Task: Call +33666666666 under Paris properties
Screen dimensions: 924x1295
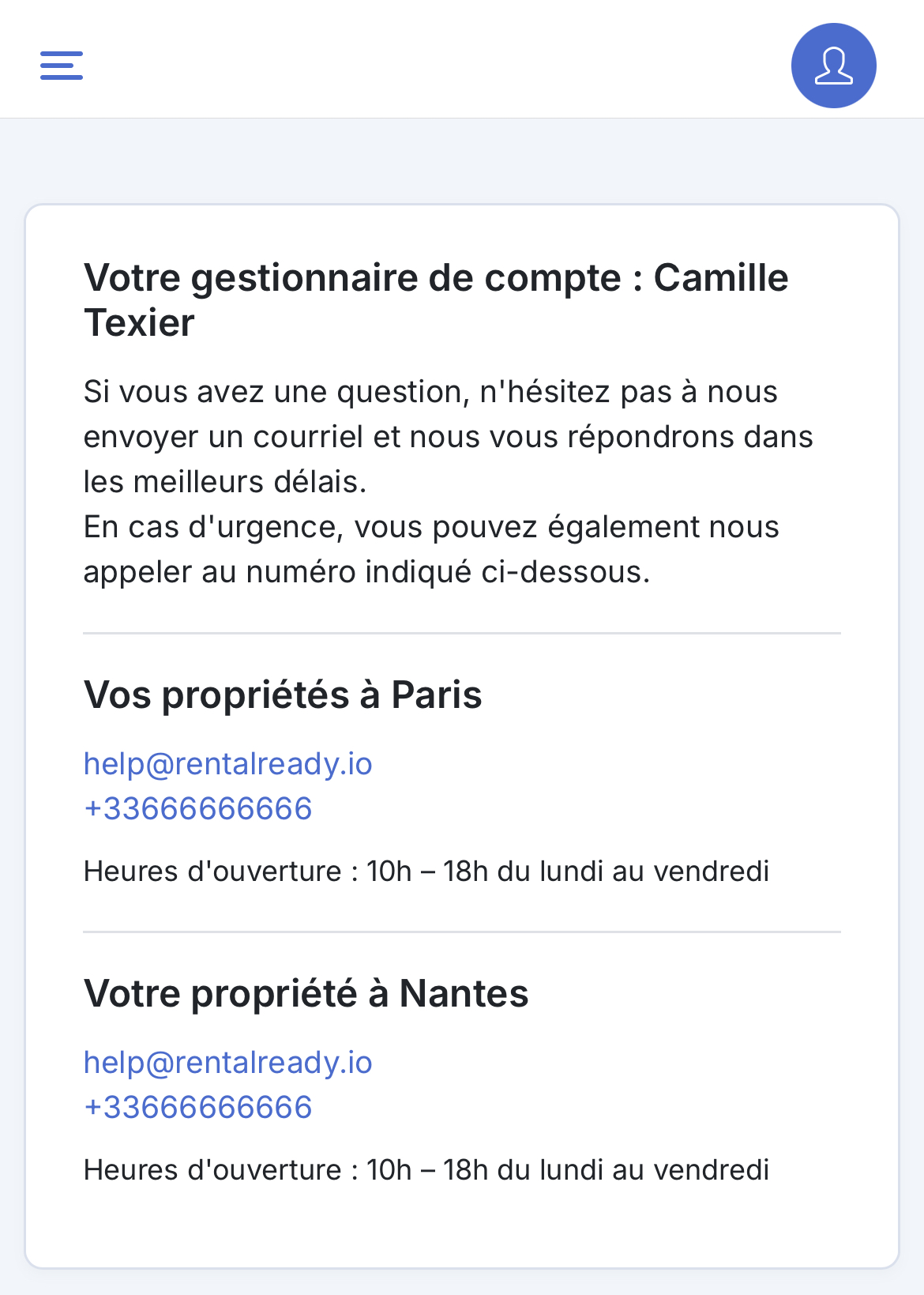Action: (x=198, y=809)
